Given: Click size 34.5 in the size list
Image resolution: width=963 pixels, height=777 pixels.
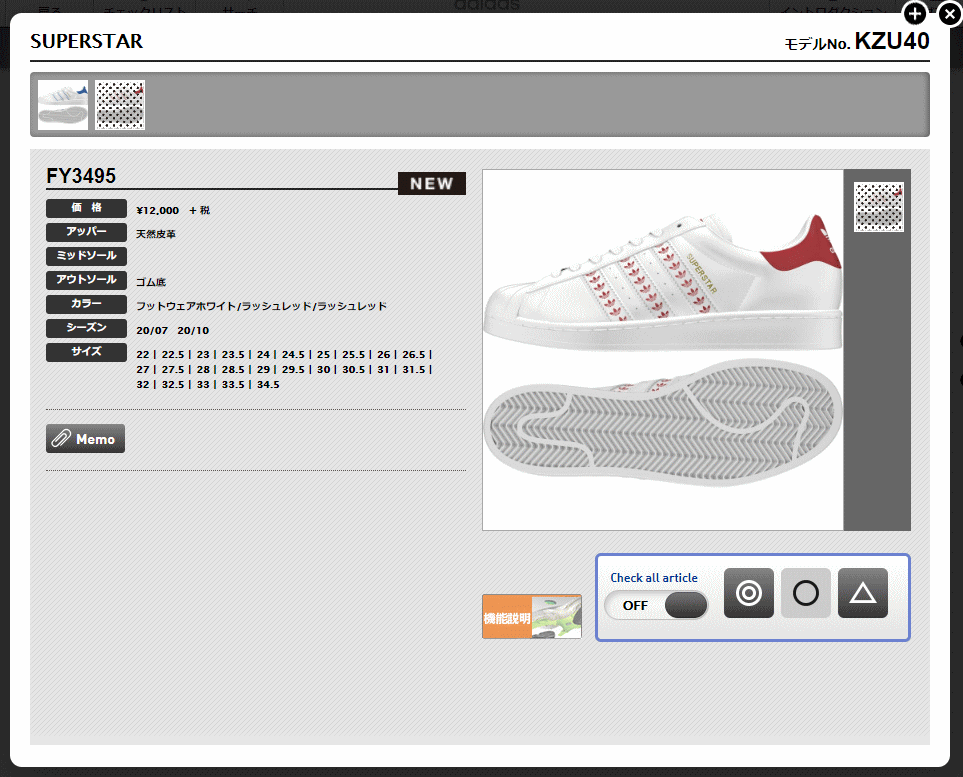Looking at the screenshot, I should point(268,385).
